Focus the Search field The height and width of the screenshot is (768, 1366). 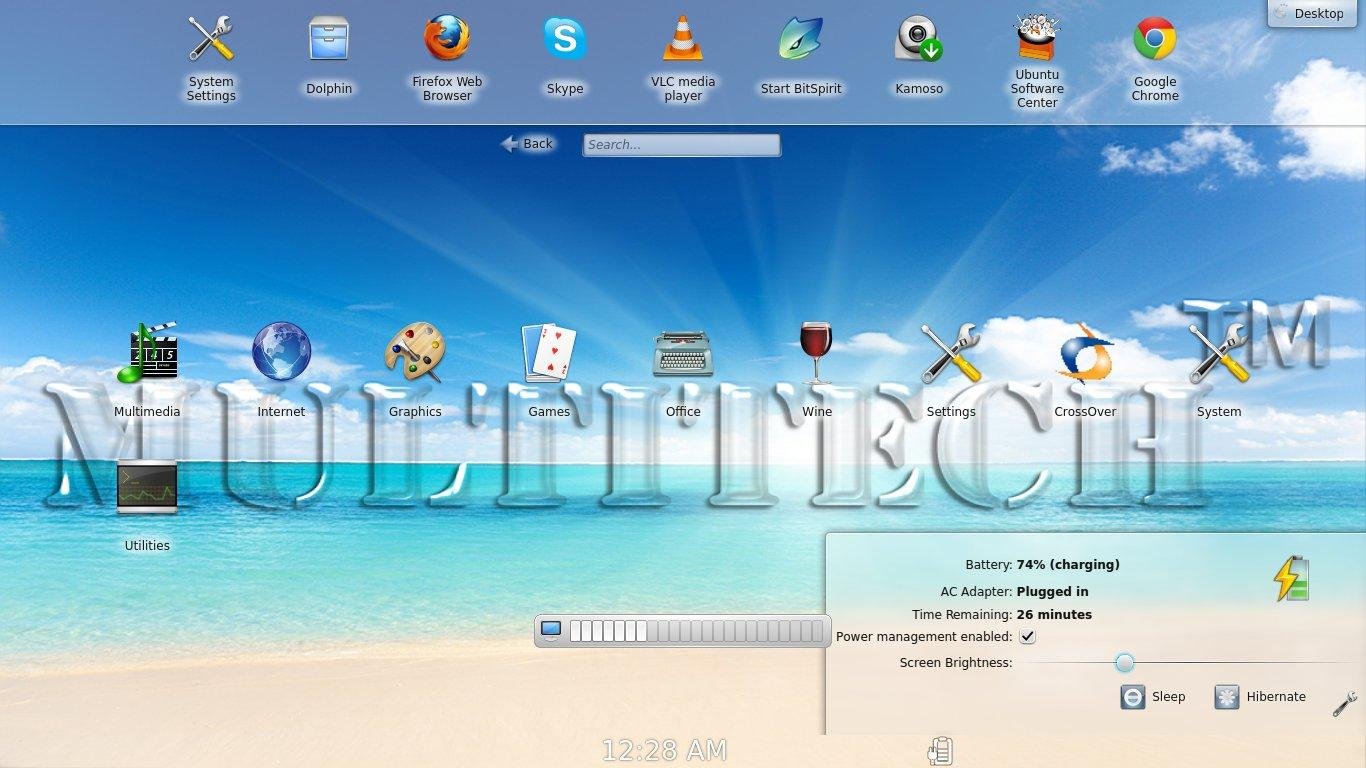681,145
